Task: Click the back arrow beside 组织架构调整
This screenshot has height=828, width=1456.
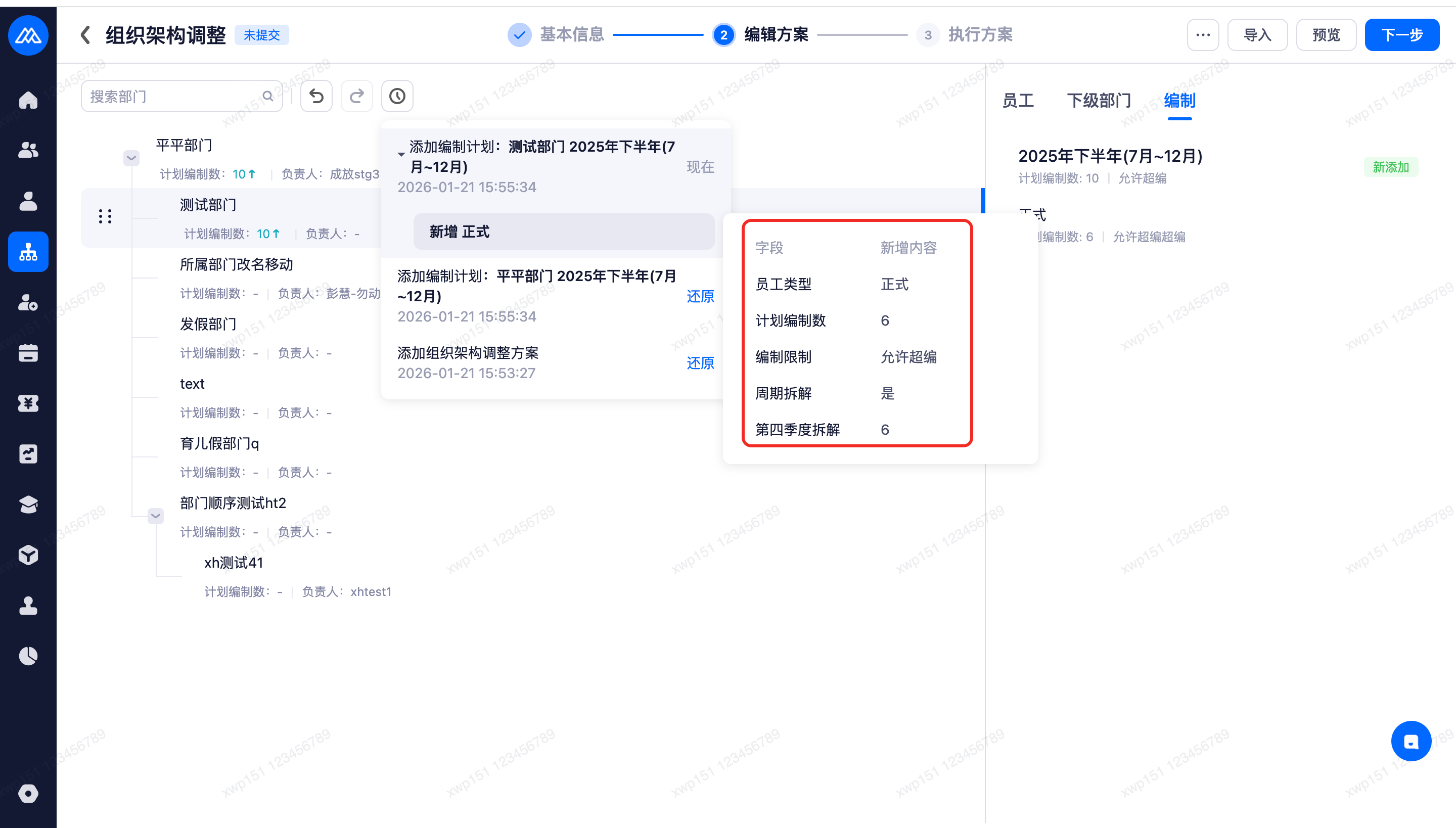Action: tap(85, 35)
